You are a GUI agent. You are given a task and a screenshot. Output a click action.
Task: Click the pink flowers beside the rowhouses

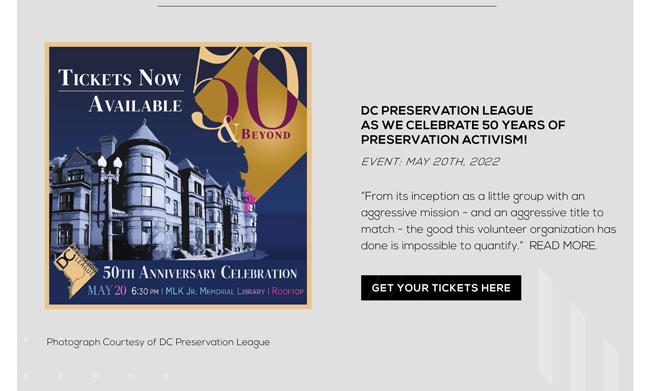[x=250, y=201]
